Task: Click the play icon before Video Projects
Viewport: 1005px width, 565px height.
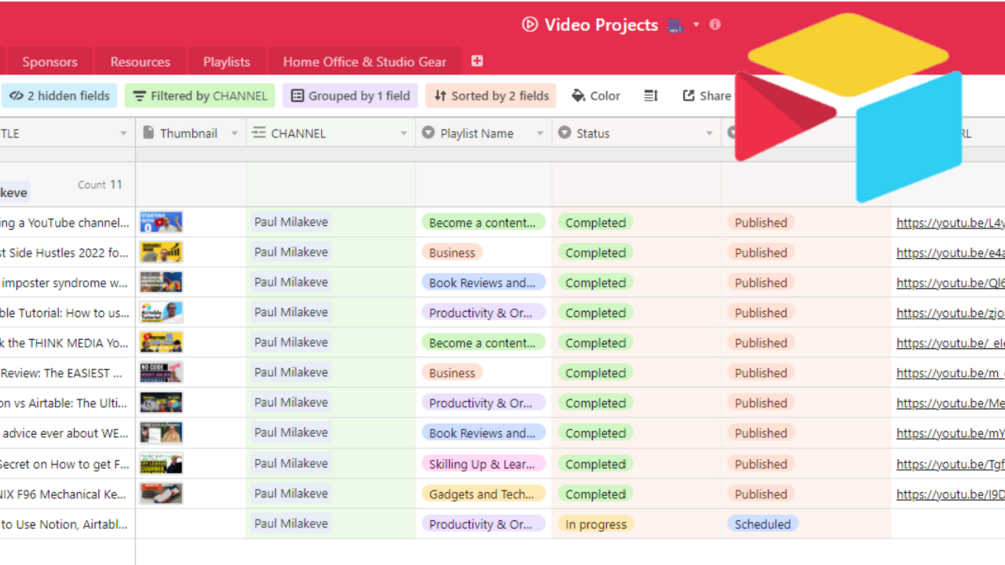Action: tap(529, 24)
